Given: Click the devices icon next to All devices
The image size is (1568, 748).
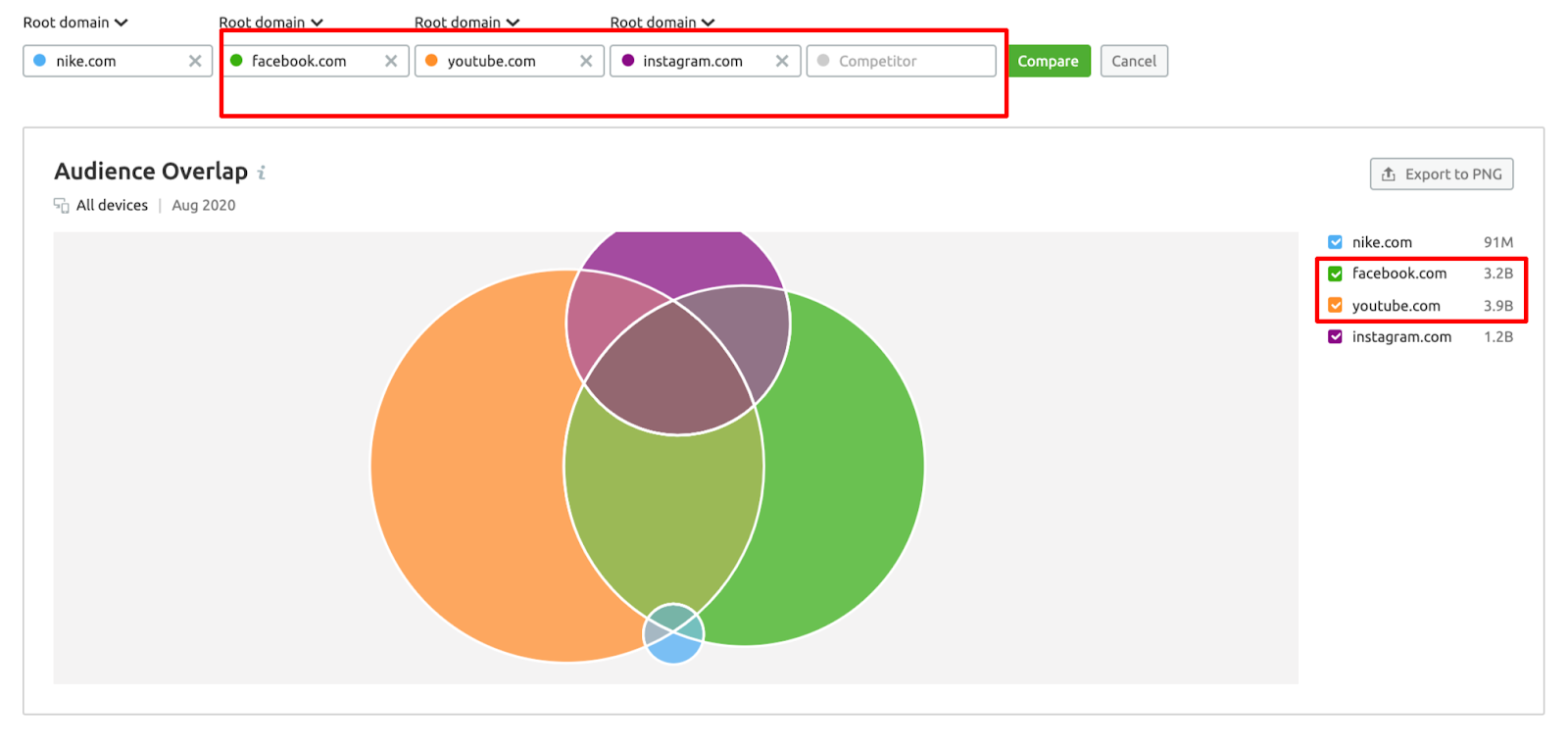Looking at the screenshot, I should click(61, 205).
